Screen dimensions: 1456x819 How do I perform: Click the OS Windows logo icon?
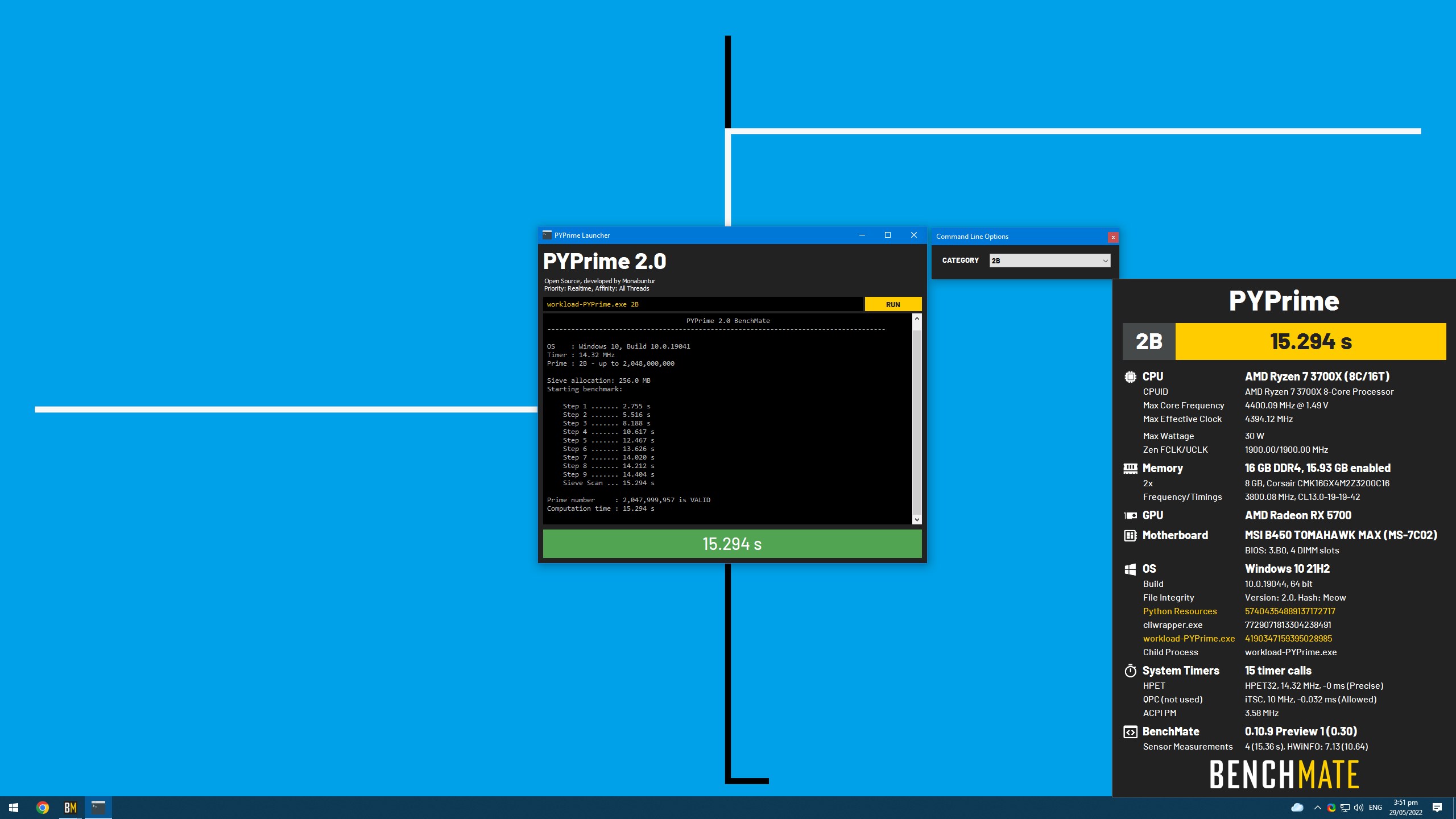[x=1130, y=569]
